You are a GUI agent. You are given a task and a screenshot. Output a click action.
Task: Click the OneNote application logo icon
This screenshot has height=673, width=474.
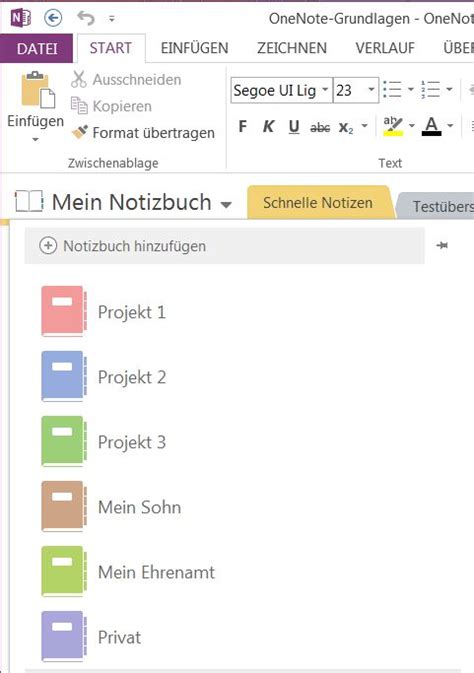click(21, 18)
